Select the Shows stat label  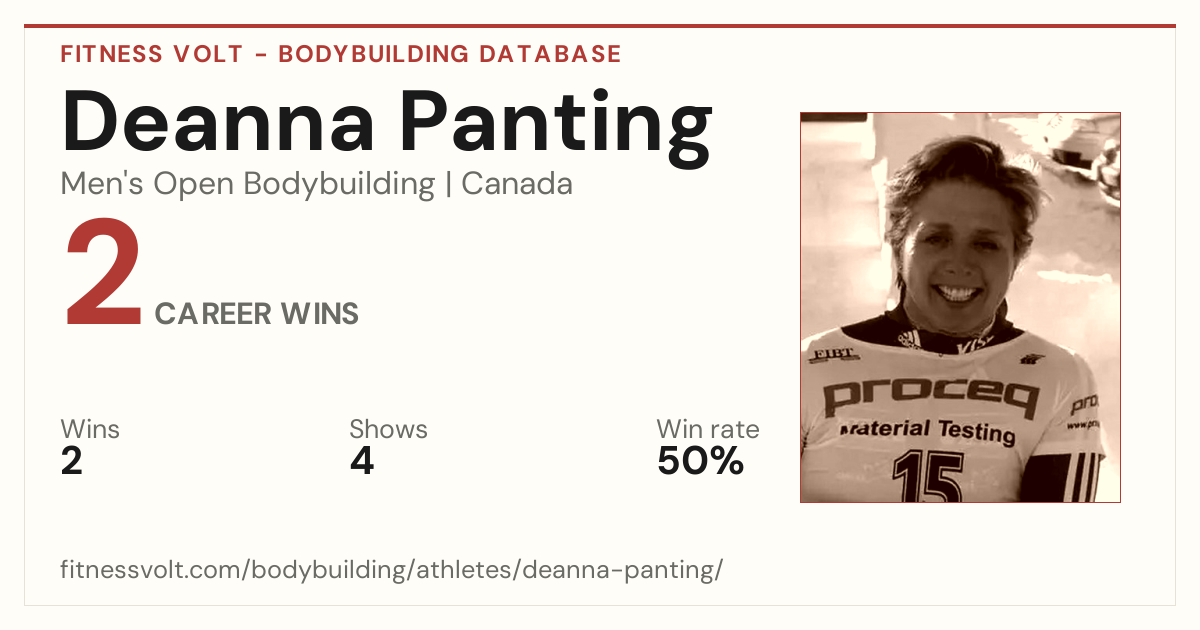pyautogui.click(x=388, y=429)
